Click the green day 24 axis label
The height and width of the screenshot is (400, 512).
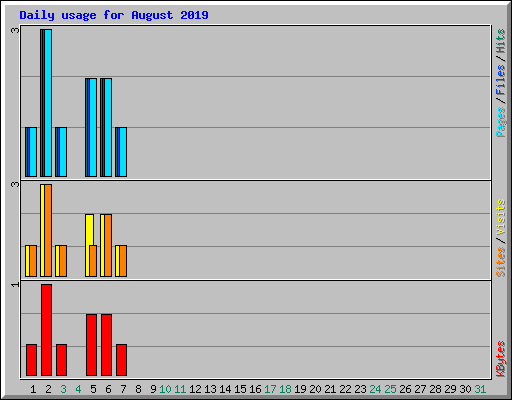375,389
